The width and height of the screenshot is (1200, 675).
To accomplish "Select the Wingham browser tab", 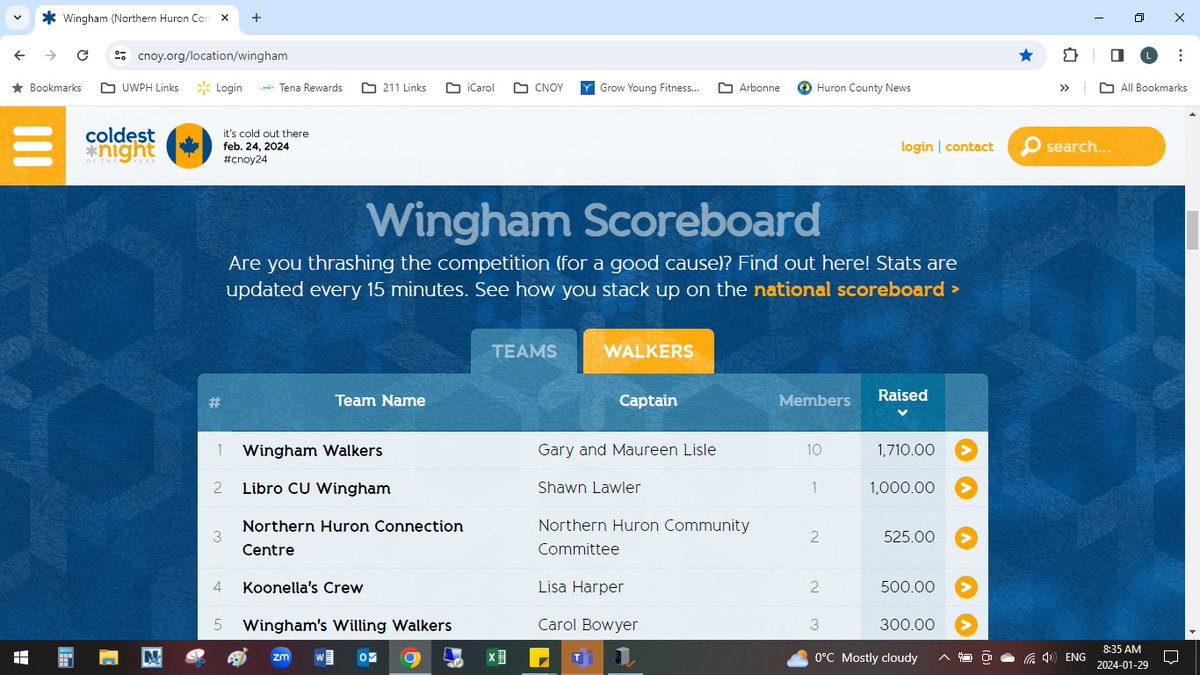I will coord(135,18).
